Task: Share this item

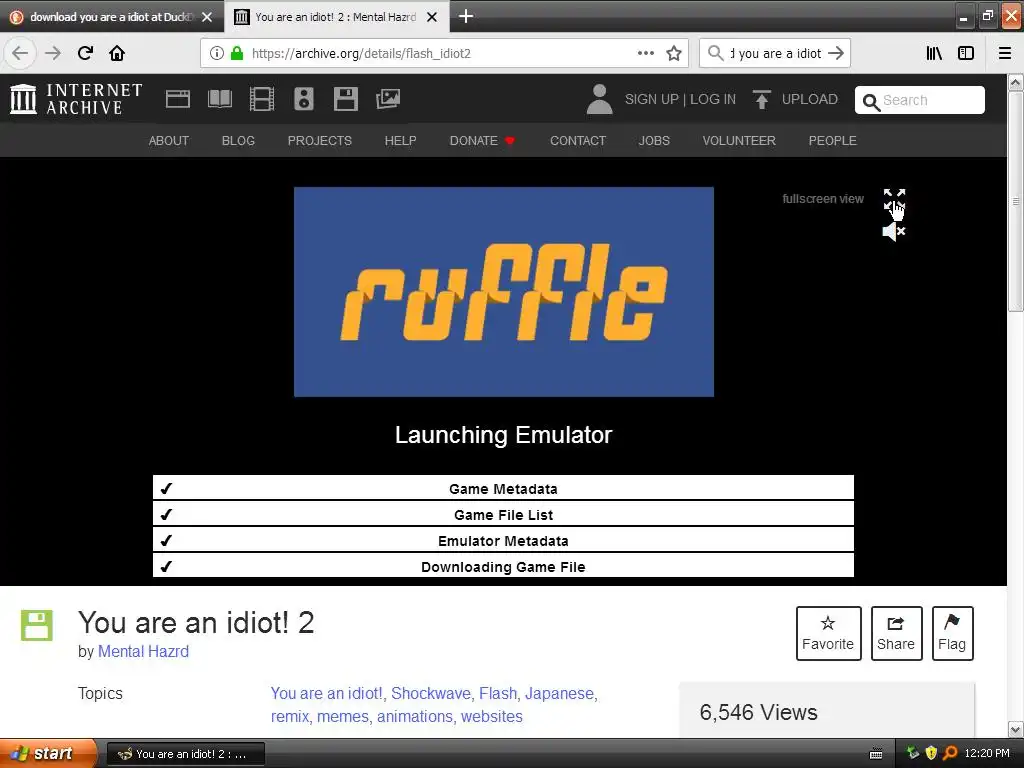Action: coord(896,633)
